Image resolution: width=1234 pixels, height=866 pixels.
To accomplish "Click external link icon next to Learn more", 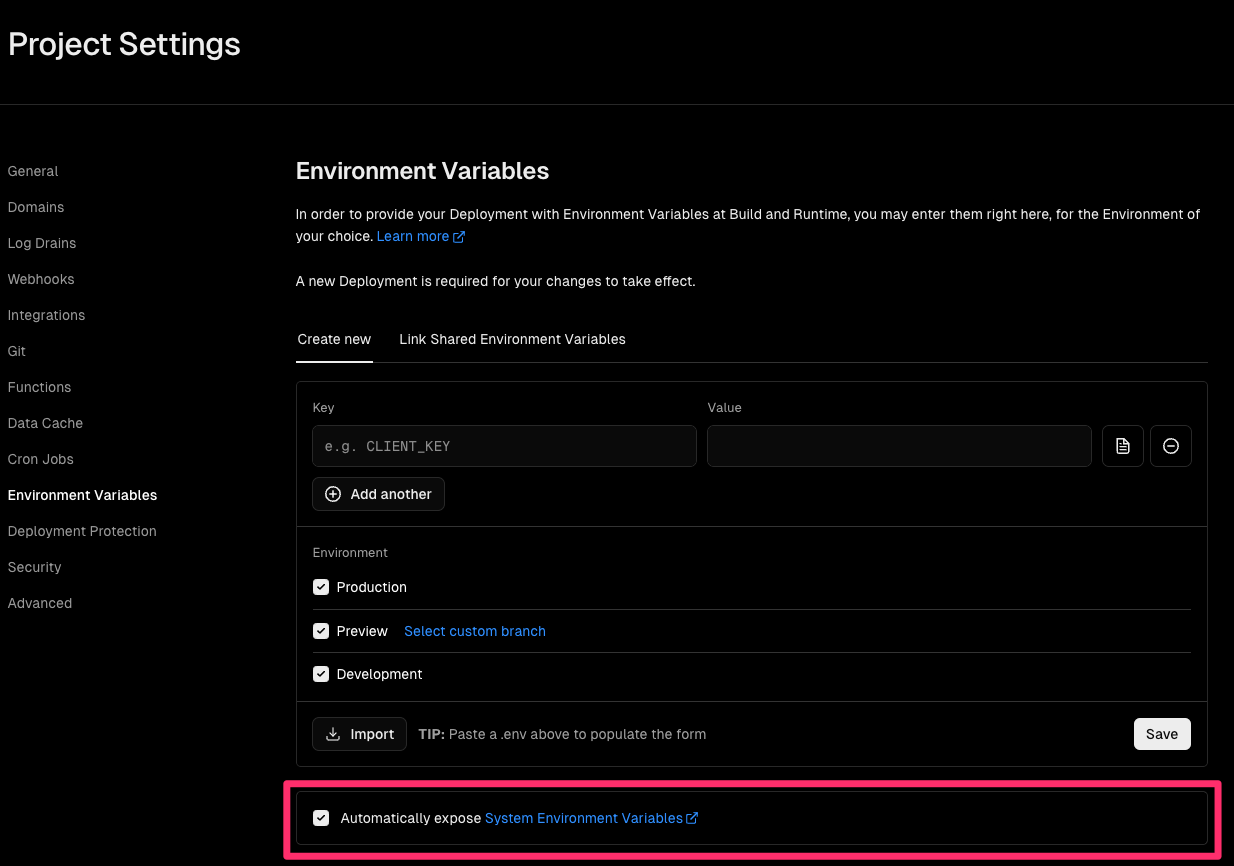I will point(459,237).
